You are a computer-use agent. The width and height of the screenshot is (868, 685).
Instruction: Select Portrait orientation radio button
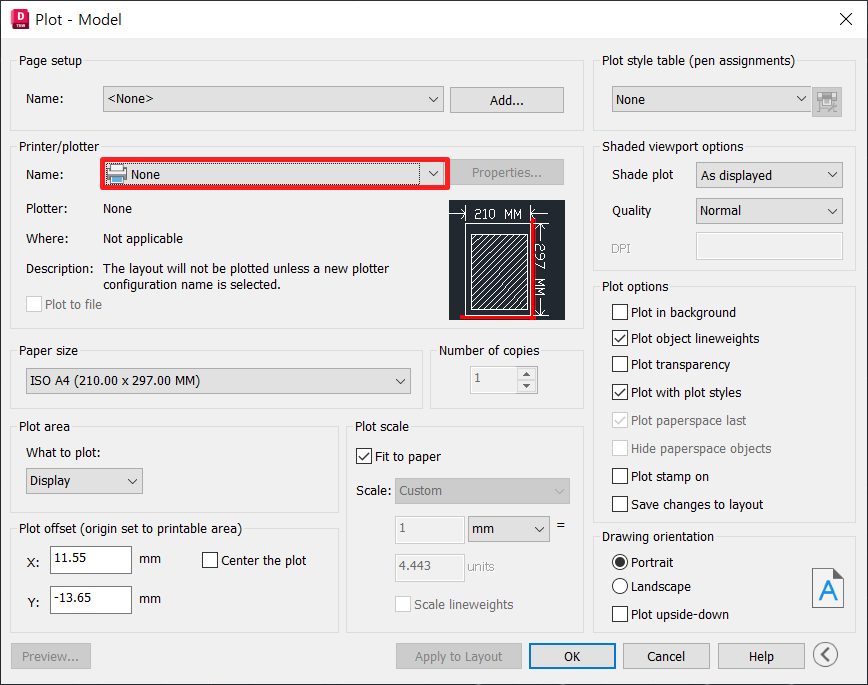point(619,562)
